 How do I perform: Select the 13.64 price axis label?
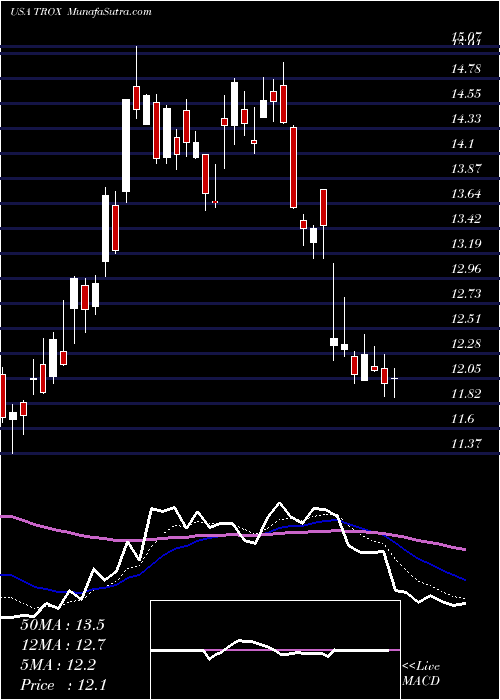[x=466, y=194]
